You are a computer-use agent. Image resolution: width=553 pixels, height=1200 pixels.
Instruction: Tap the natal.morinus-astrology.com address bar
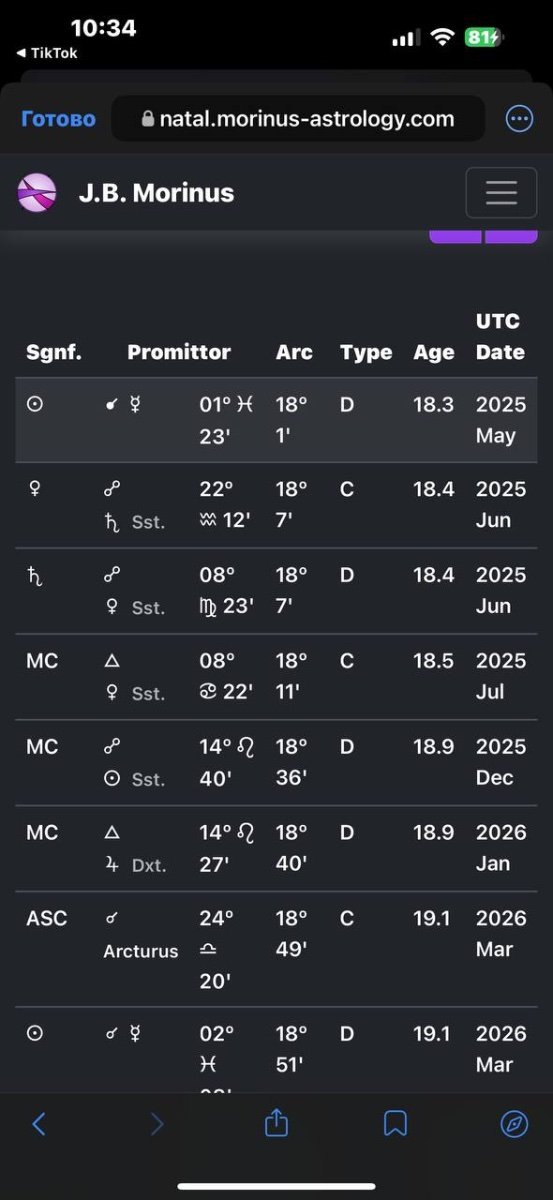coord(298,119)
